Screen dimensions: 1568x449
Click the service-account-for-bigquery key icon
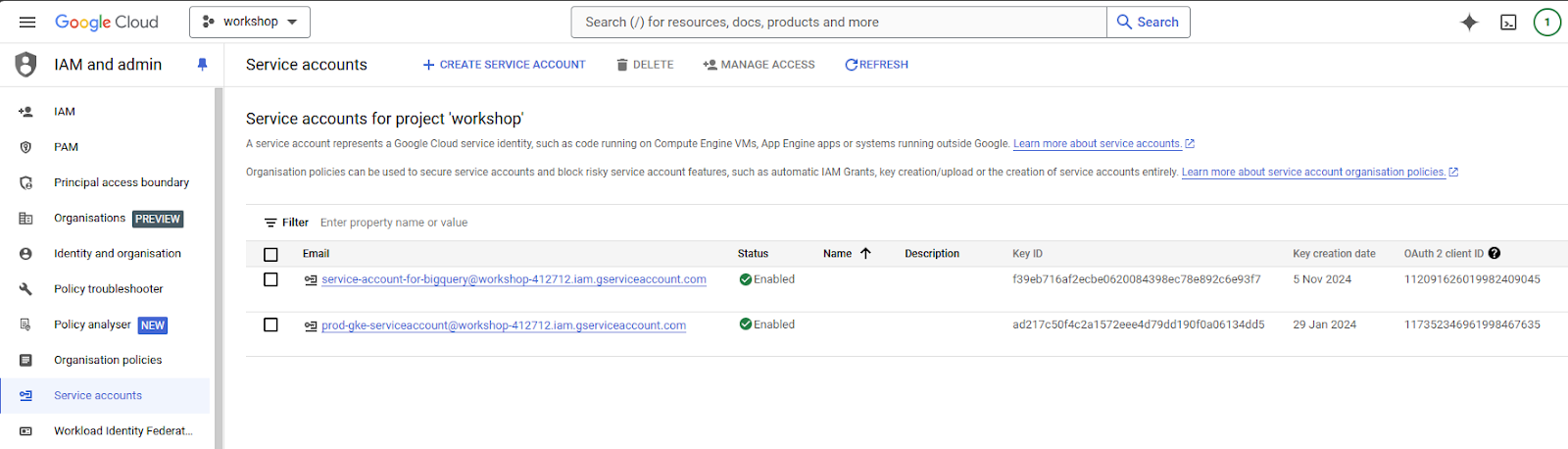click(311, 279)
